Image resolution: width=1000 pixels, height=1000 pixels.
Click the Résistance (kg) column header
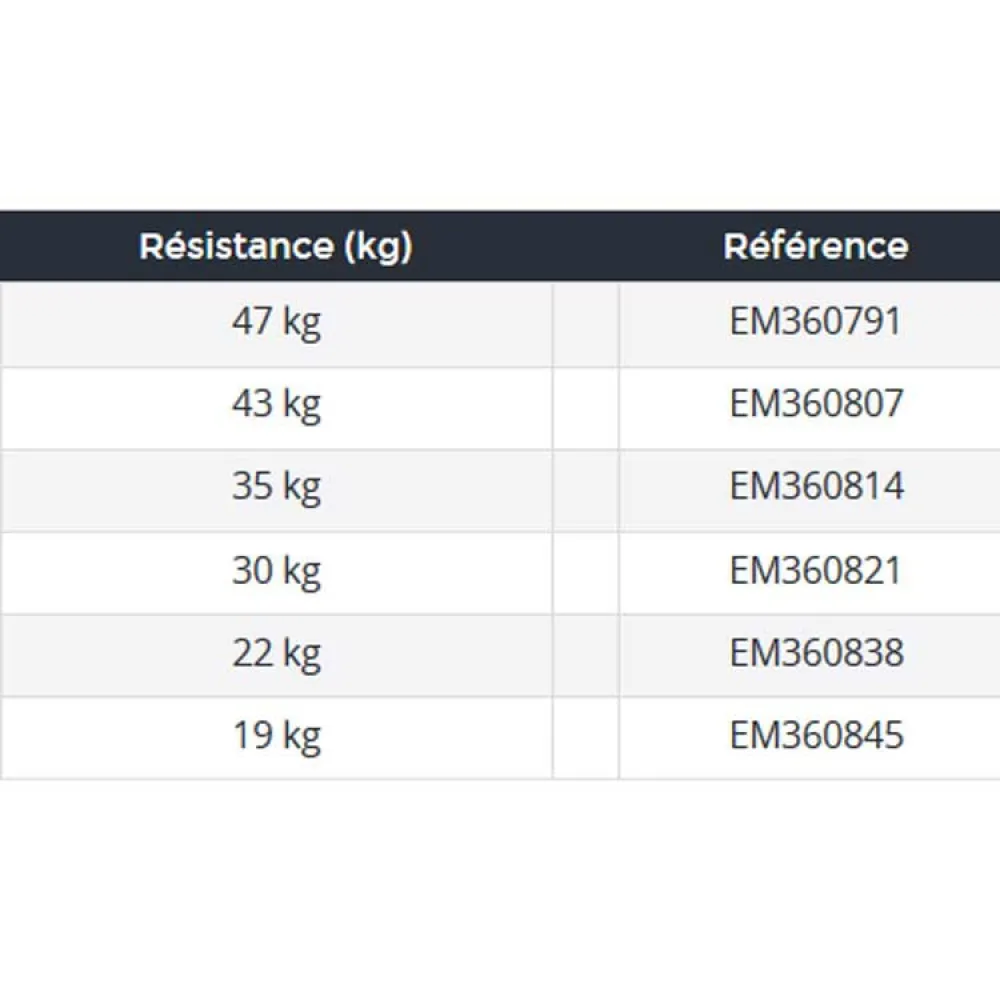click(276, 246)
